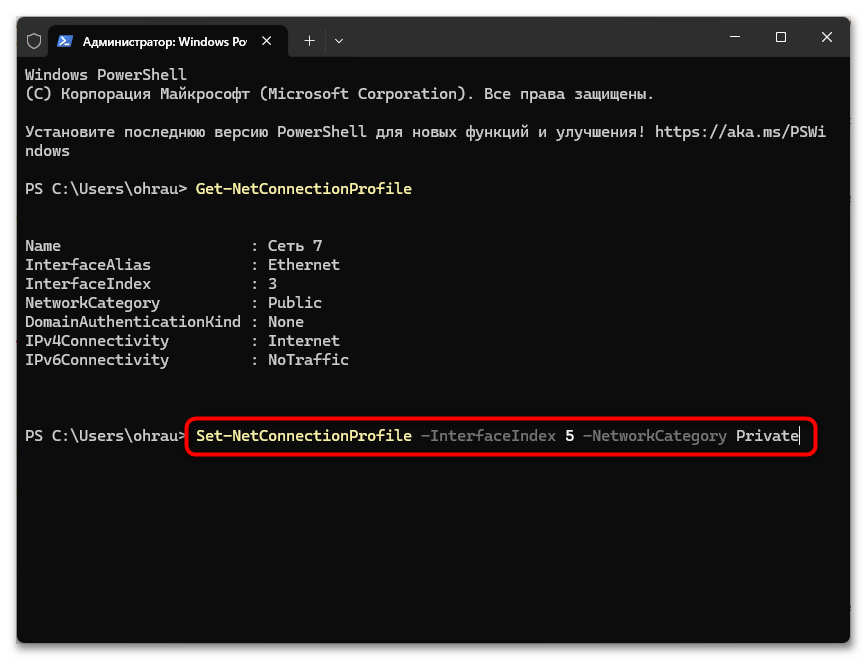Click the InterfaceIndex label in output
Viewport: 867px width, 660px height.
(x=88, y=284)
